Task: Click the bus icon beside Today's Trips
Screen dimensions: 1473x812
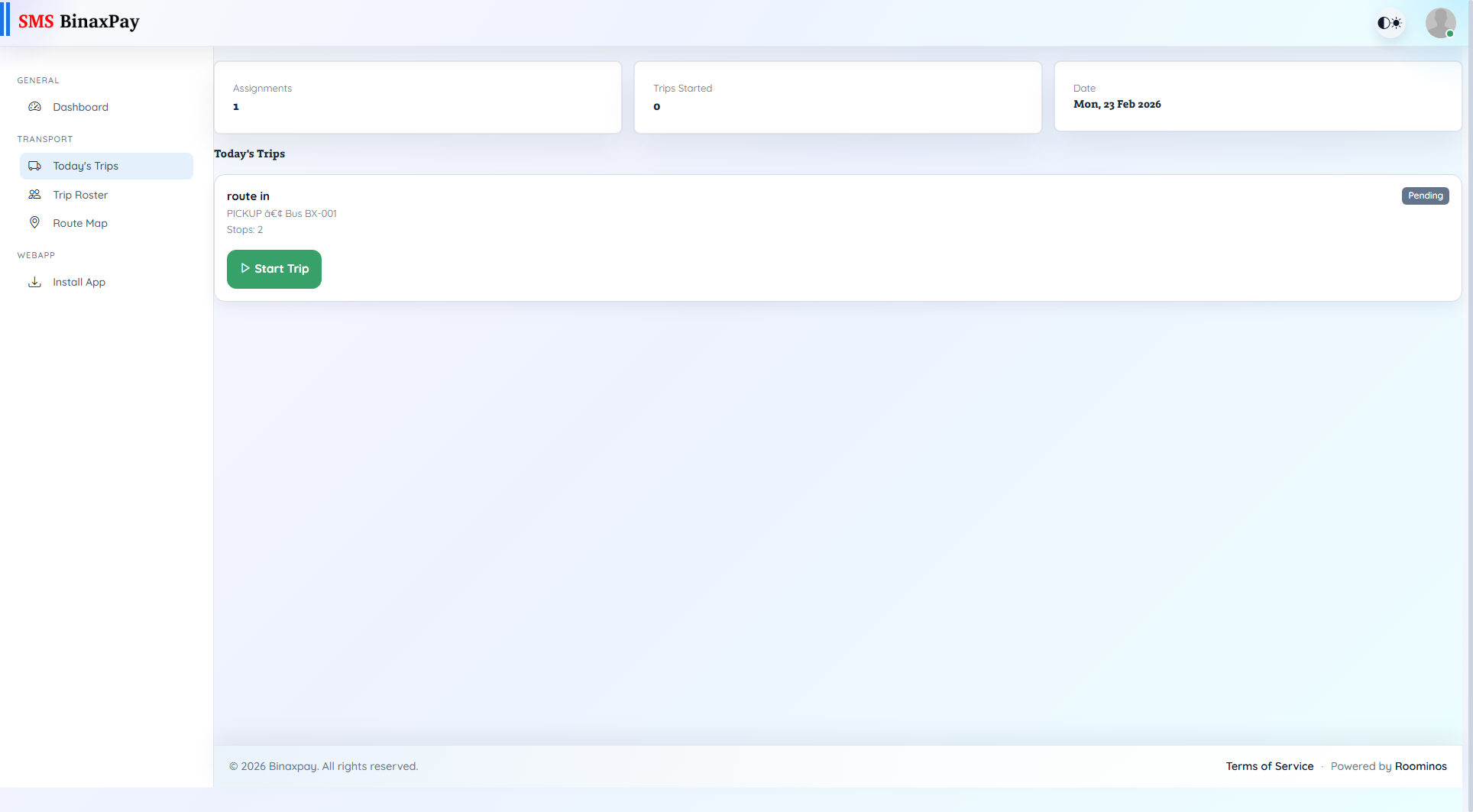Action: click(34, 166)
